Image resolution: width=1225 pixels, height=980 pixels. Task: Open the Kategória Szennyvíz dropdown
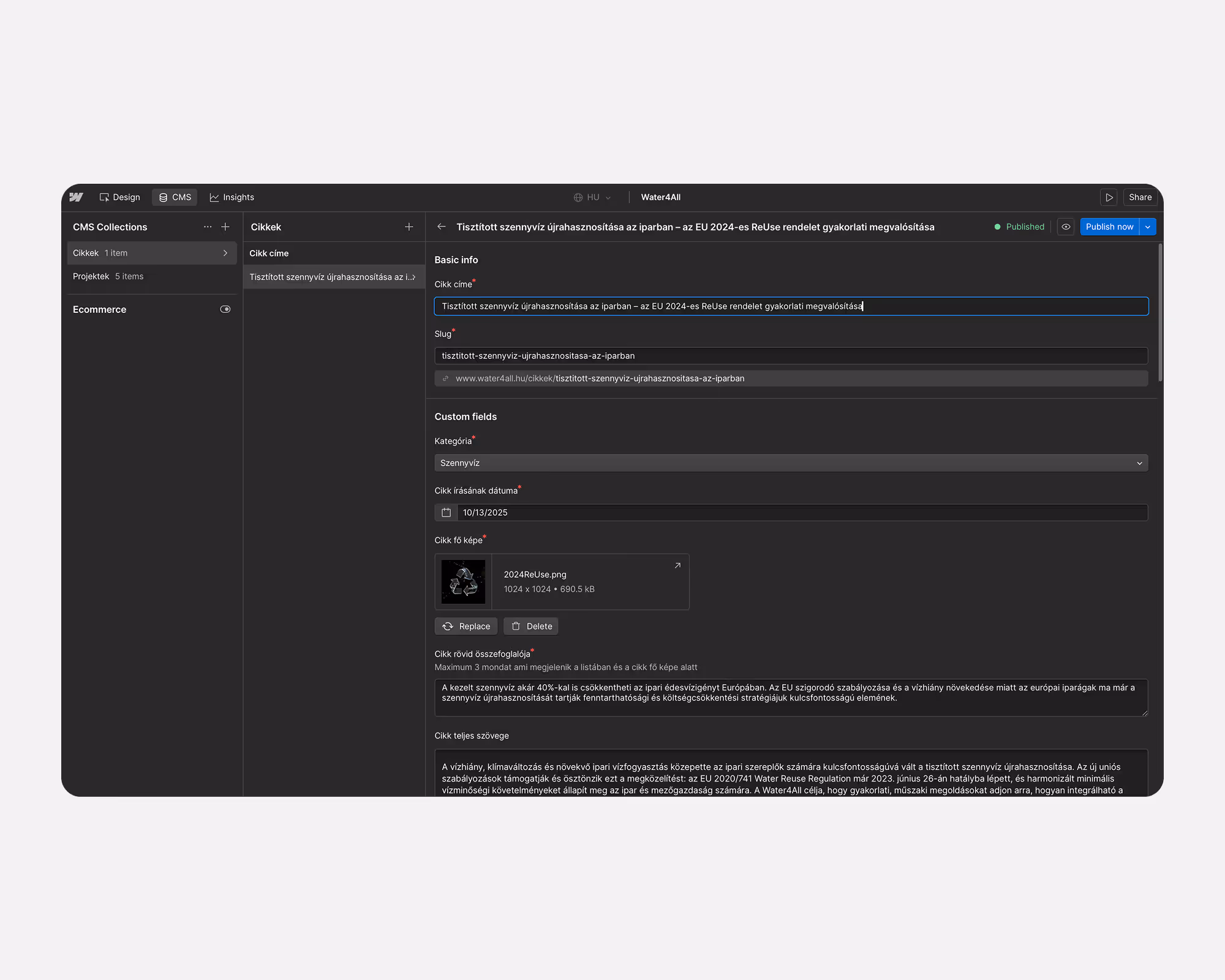(790, 463)
